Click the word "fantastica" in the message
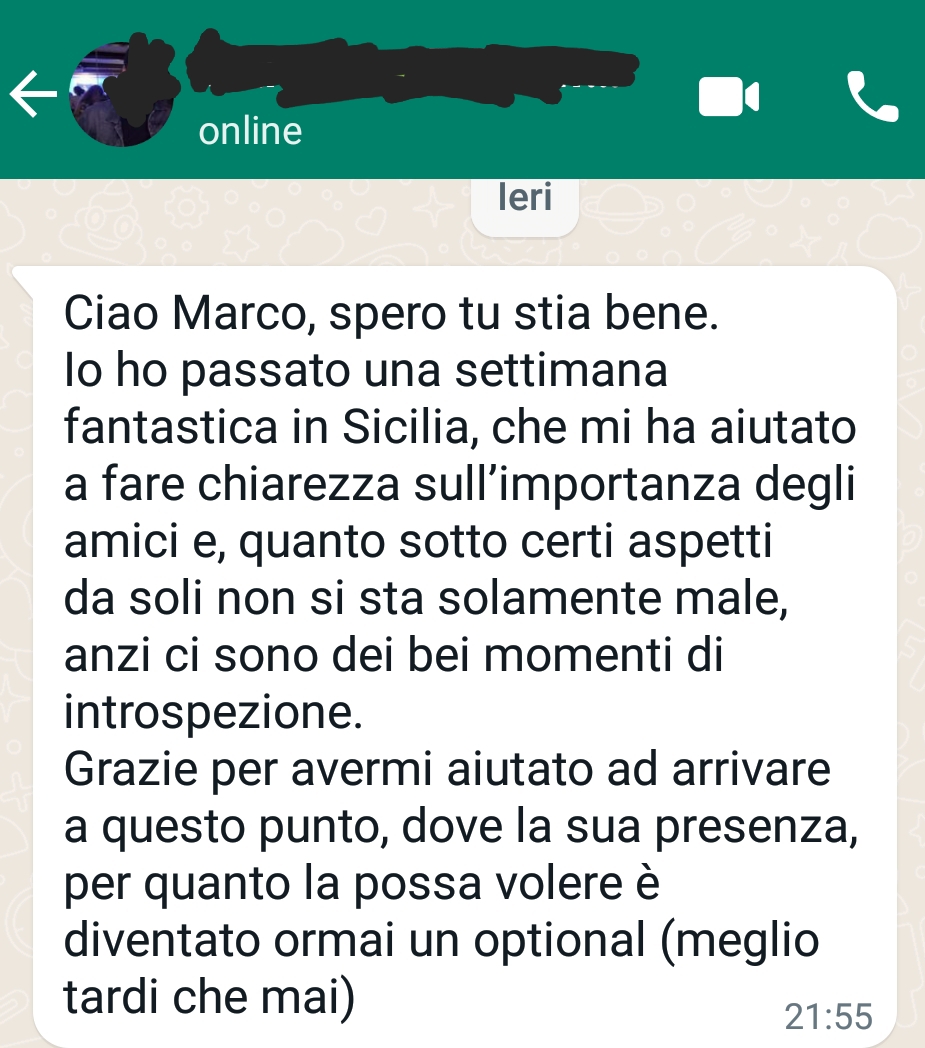Image resolution: width=925 pixels, height=1048 pixels. point(170,426)
